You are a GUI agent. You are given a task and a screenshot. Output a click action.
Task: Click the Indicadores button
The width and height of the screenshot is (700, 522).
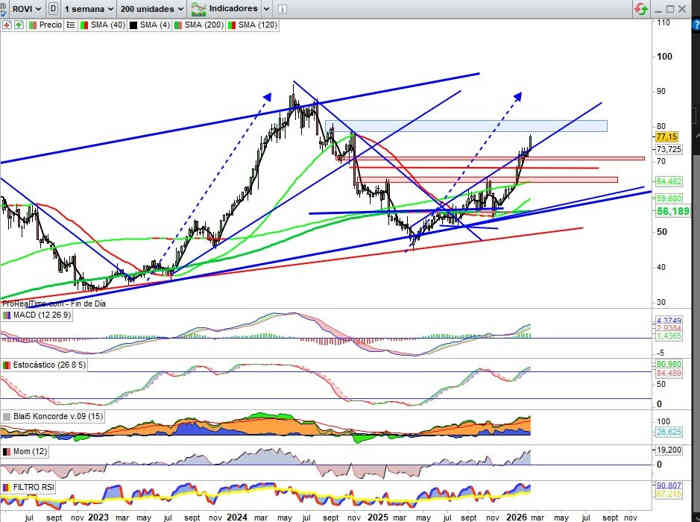coord(223,8)
